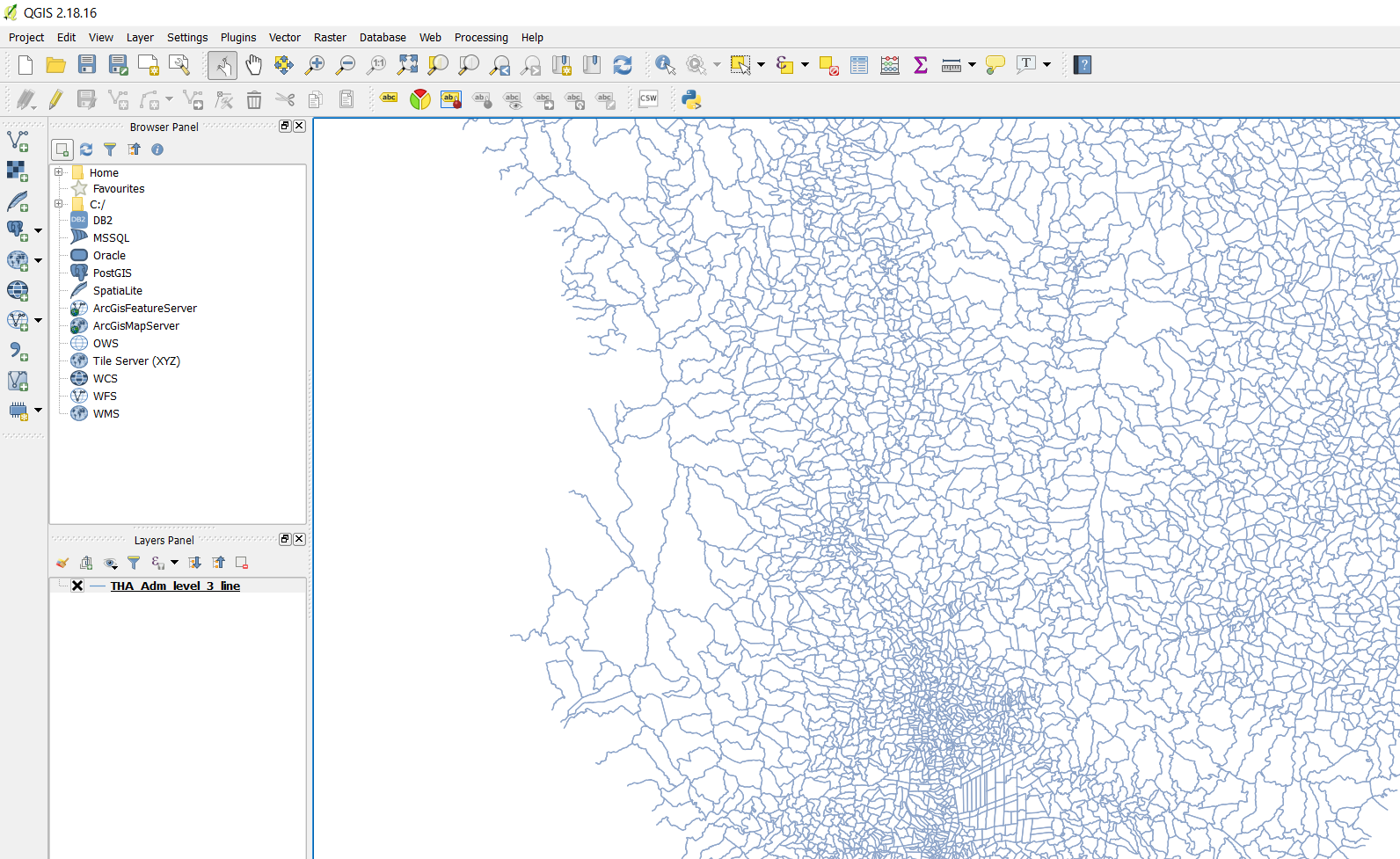The width and height of the screenshot is (1400, 859).
Task: Open the Plugins menu
Action: coord(238,37)
